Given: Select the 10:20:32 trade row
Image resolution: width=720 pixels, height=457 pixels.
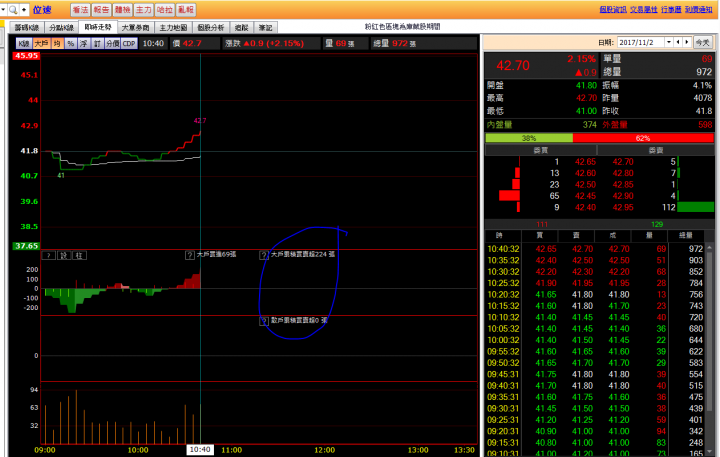Looking at the screenshot, I should point(595,294).
